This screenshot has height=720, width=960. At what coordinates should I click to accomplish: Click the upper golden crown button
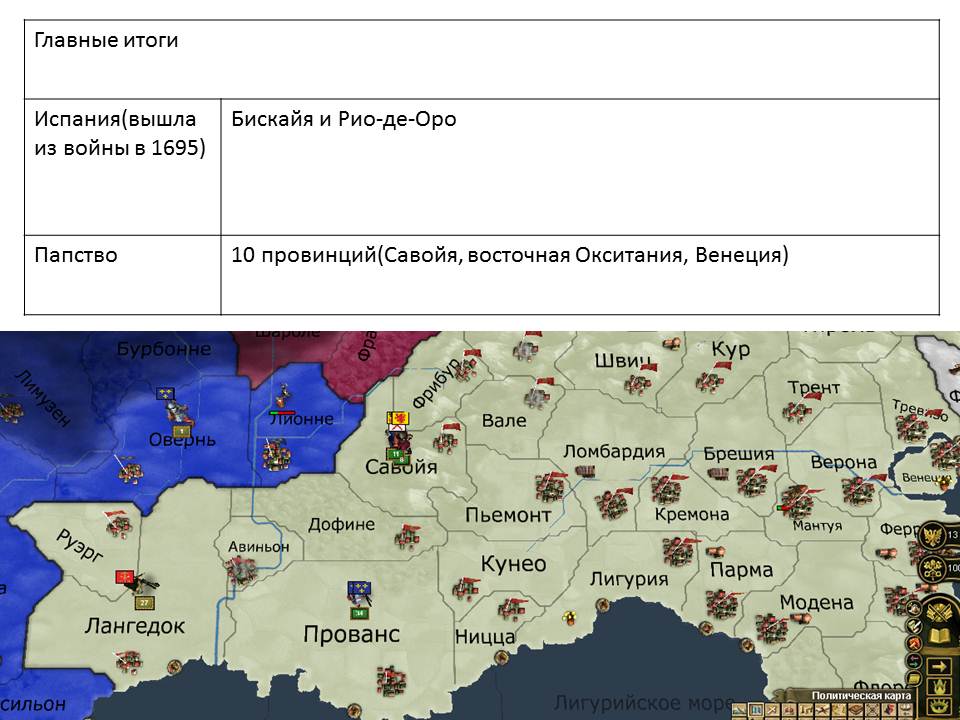(x=939, y=687)
